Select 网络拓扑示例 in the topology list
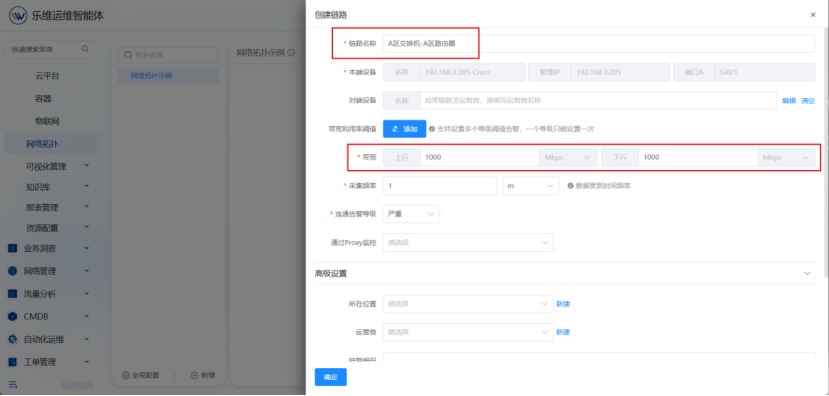The width and height of the screenshot is (829, 396). [168, 76]
